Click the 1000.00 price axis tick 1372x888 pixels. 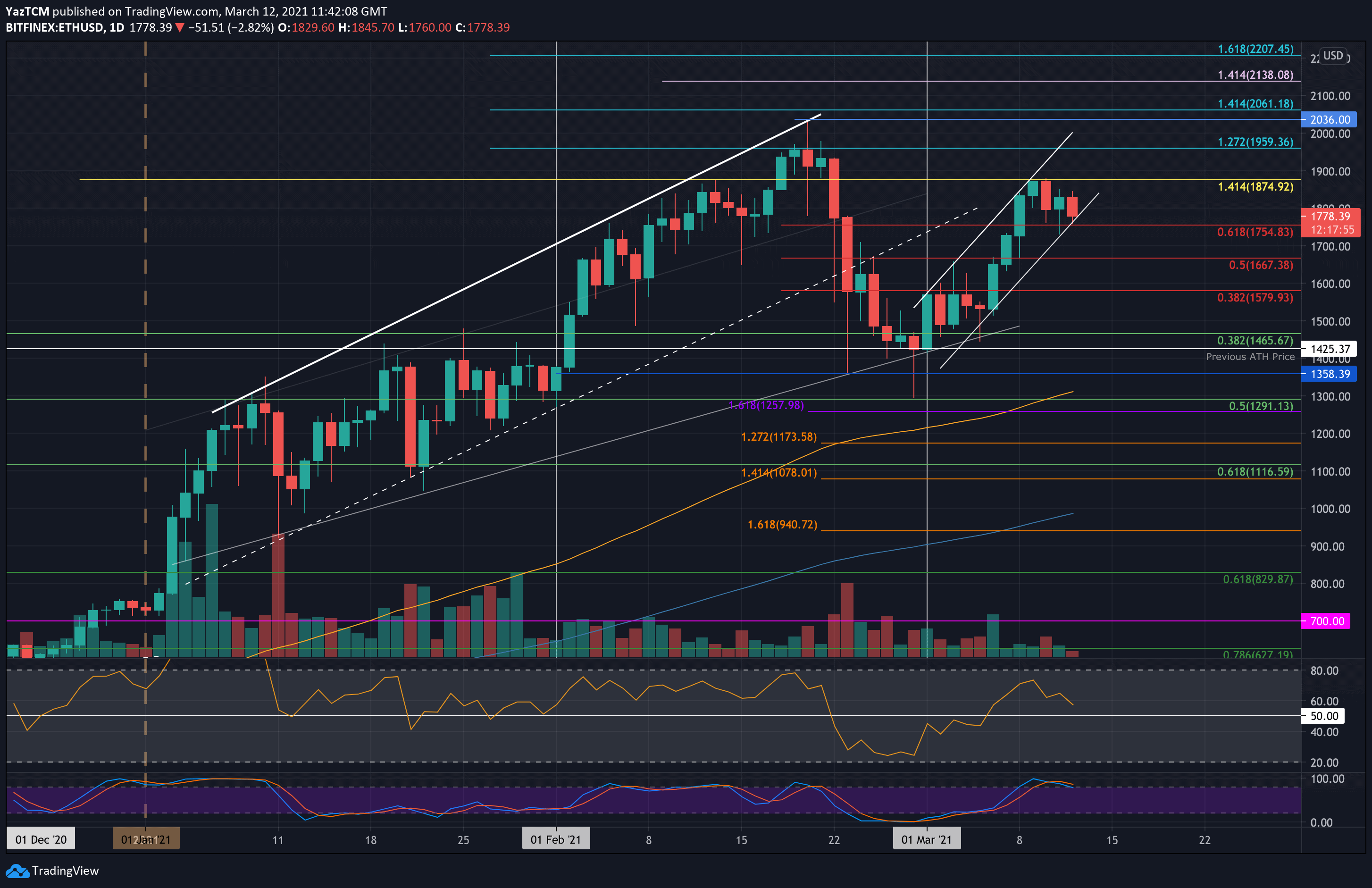pyautogui.click(x=1330, y=509)
